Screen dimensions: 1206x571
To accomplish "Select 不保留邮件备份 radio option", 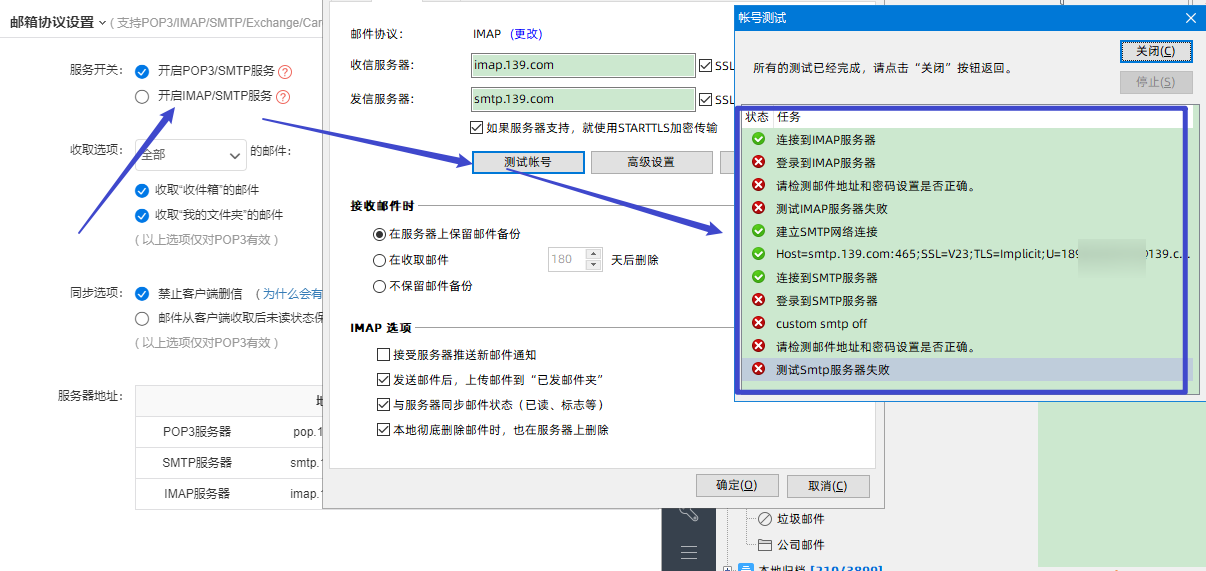I will 379,286.
